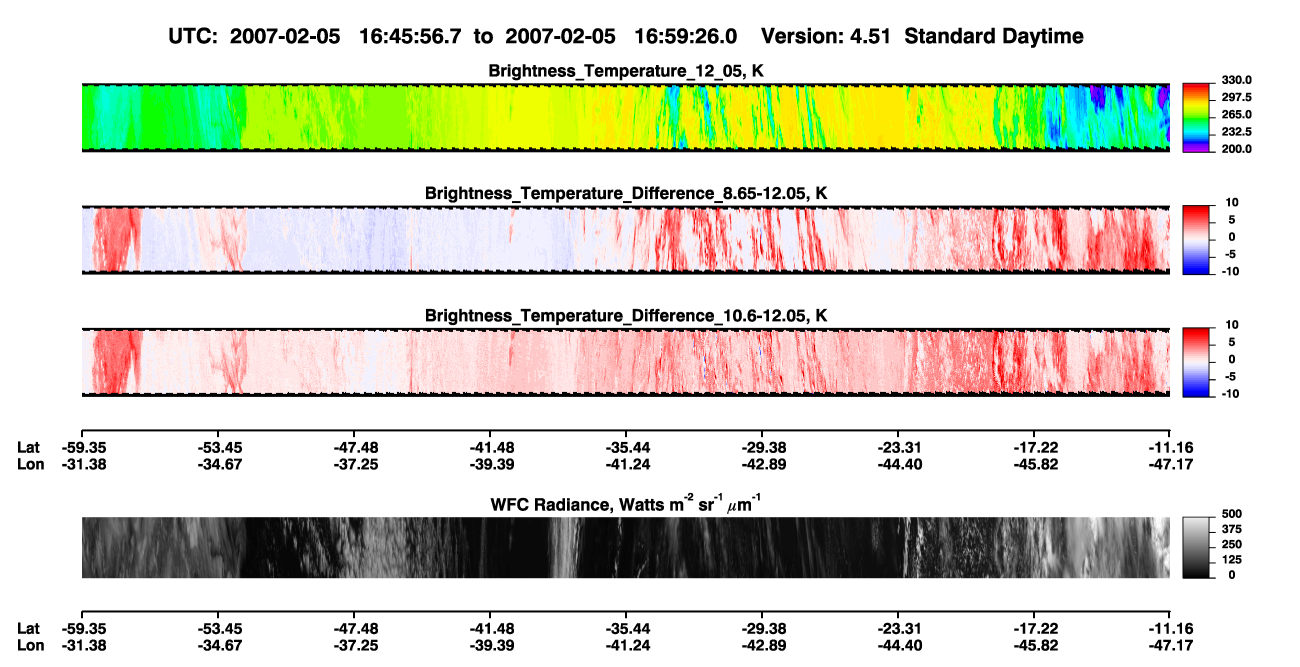Click upper axis latitude value -29.38
1300x667 pixels.
pyautogui.click(x=762, y=447)
